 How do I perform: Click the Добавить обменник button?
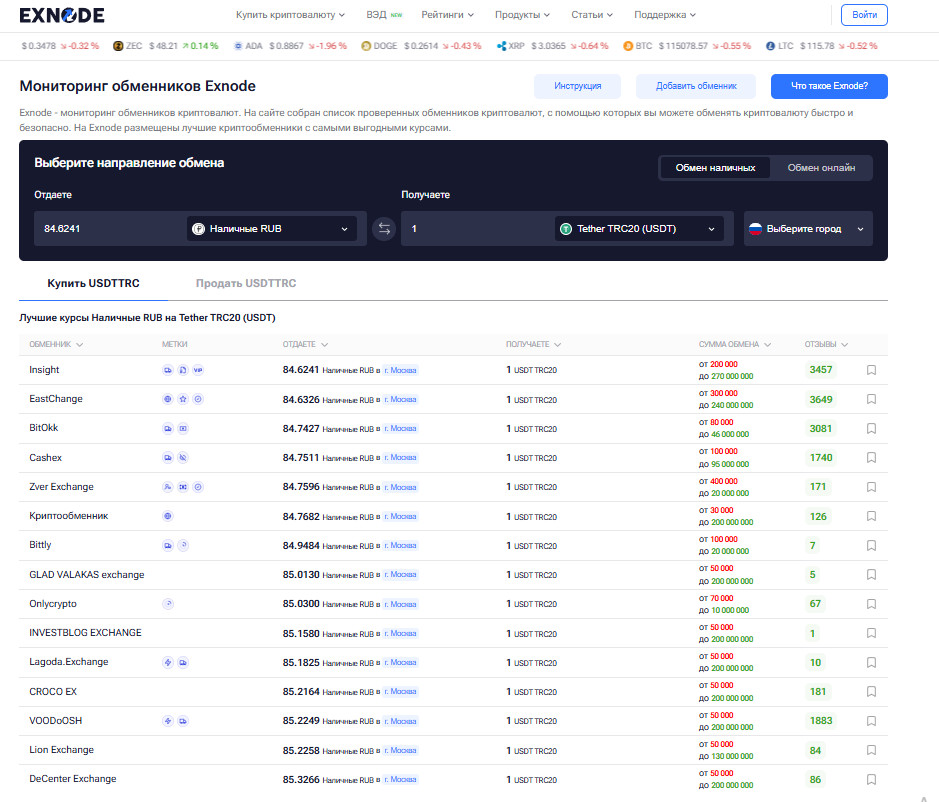[695, 87]
